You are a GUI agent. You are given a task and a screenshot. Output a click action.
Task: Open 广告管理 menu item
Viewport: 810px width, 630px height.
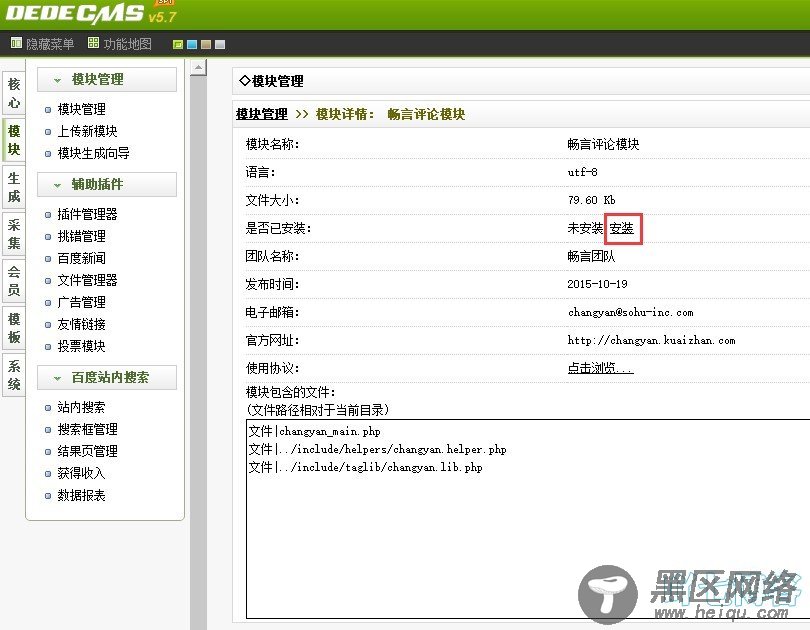(82, 303)
